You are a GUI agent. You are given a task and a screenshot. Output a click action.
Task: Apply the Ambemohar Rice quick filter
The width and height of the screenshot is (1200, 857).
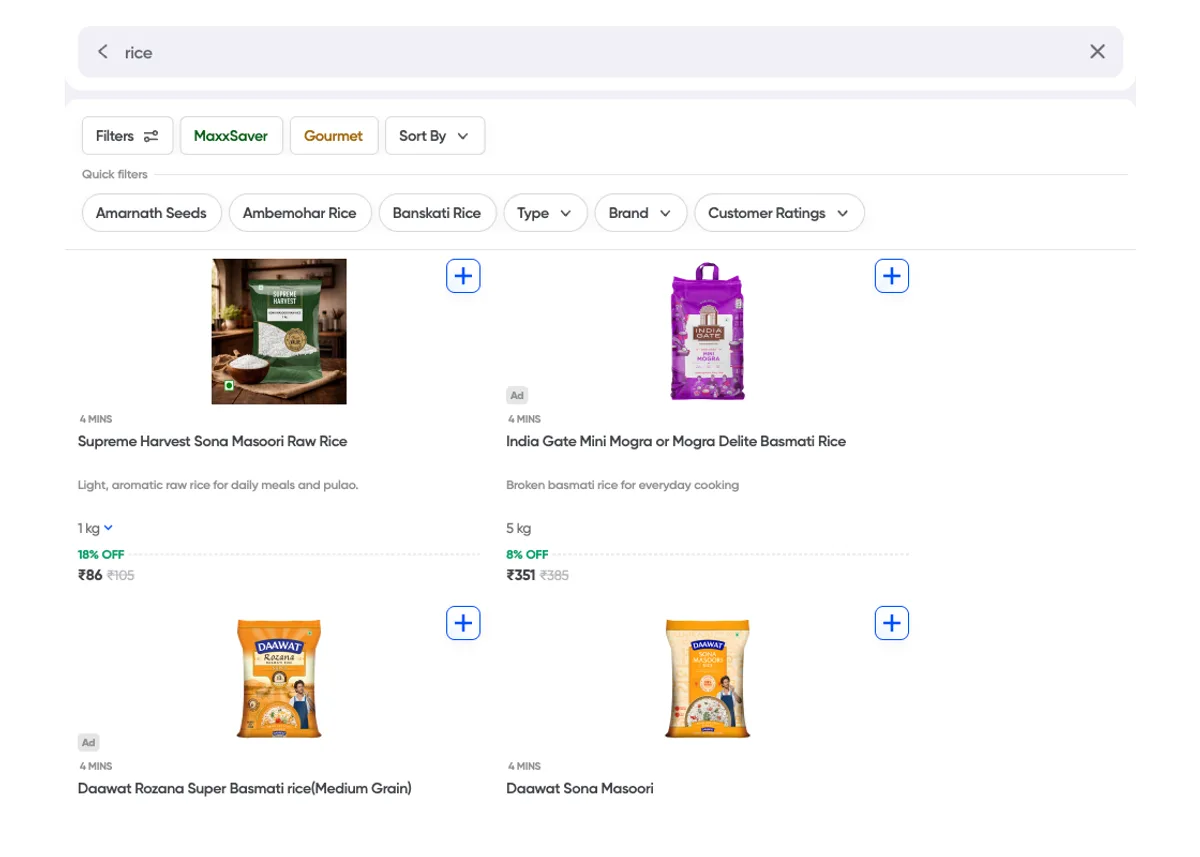click(x=300, y=213)
